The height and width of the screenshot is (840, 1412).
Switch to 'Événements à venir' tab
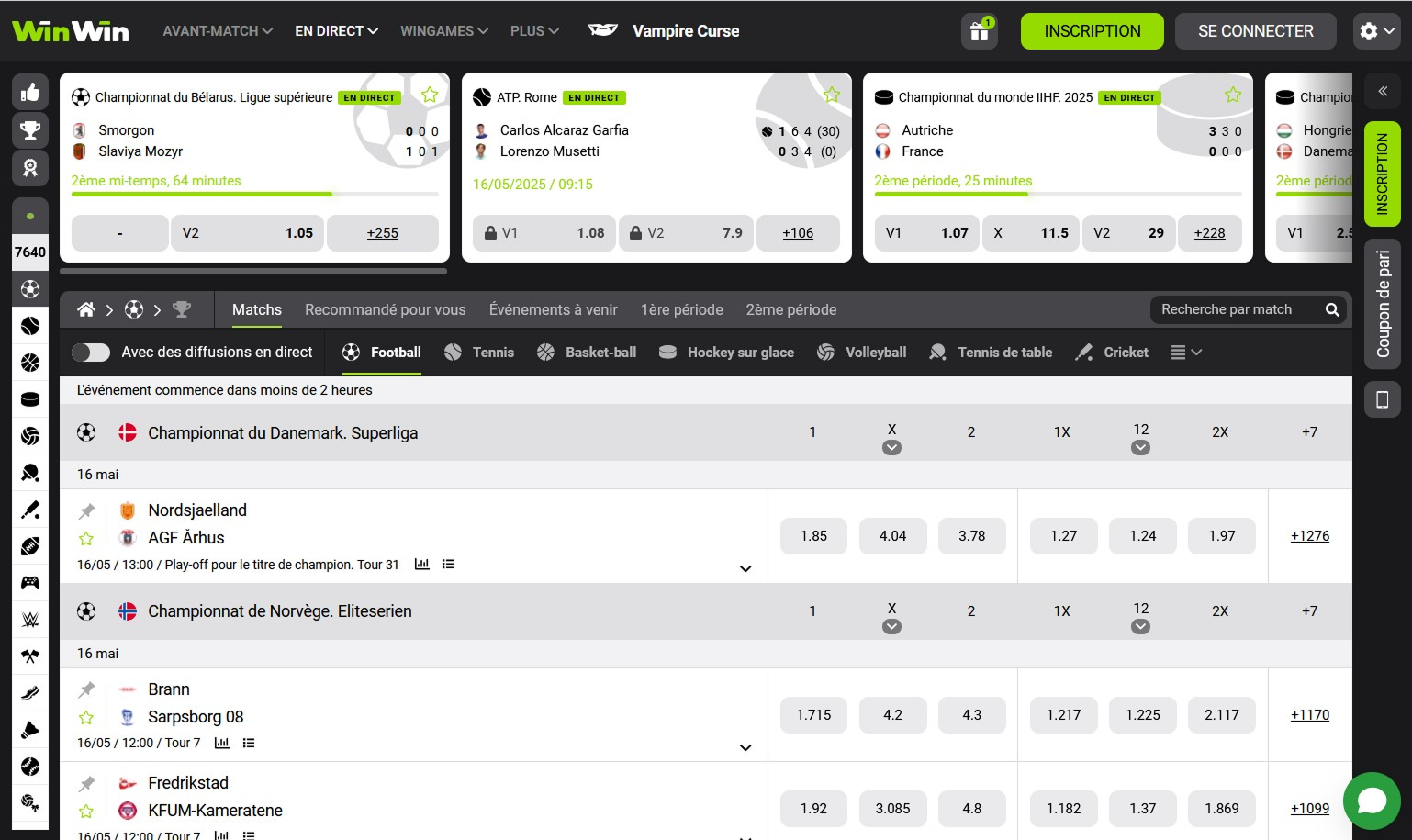(554, 309)
